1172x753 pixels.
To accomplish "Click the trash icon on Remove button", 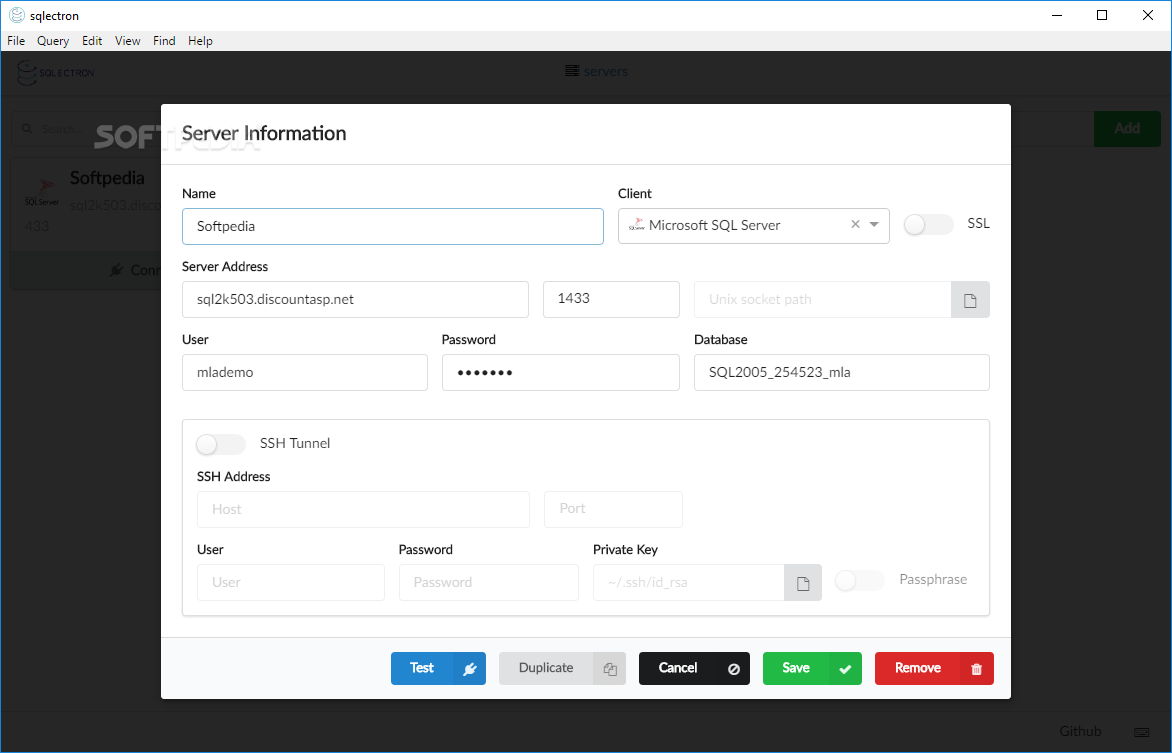I will click(x=976, y=669).
